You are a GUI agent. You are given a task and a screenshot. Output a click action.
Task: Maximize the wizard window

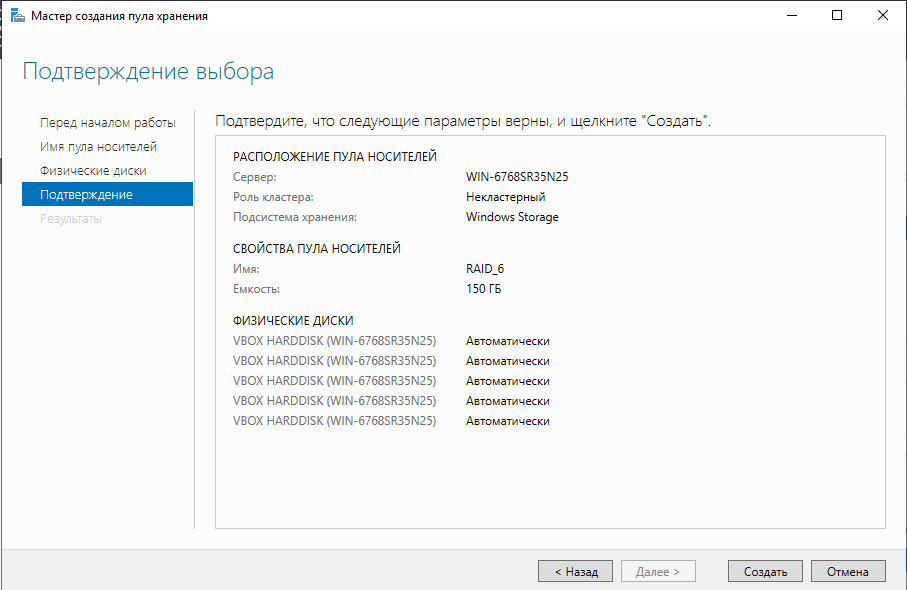point(837,16)
